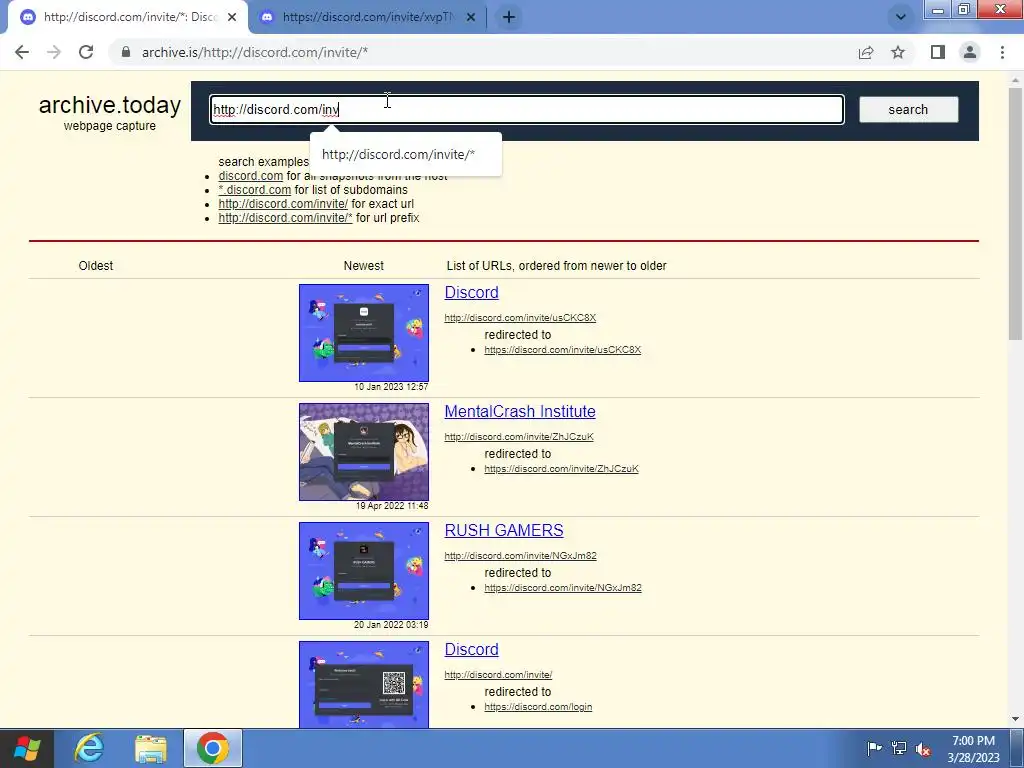Close the discord.com/invite/xvpT tab

click(x=470, y=18)
